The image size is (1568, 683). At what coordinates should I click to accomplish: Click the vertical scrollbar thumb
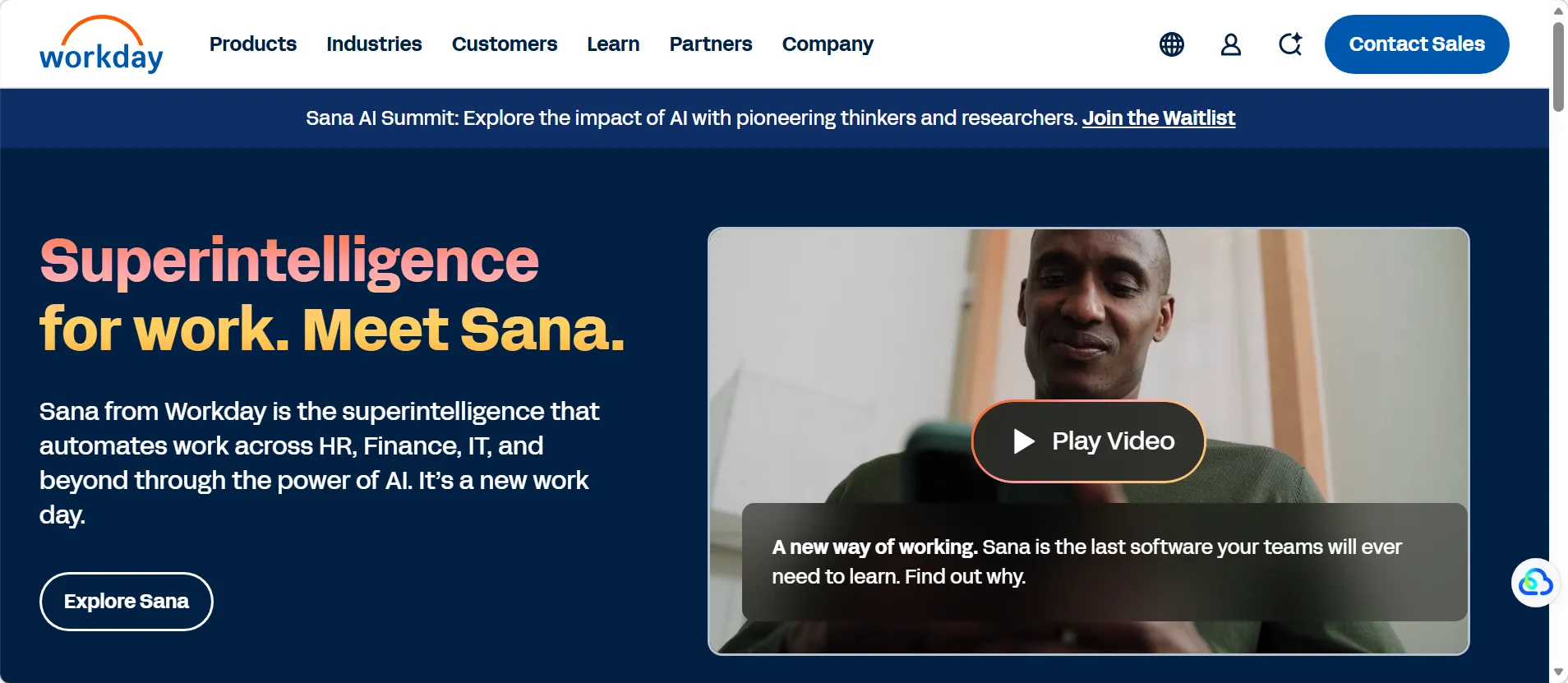pos(1558,66)
